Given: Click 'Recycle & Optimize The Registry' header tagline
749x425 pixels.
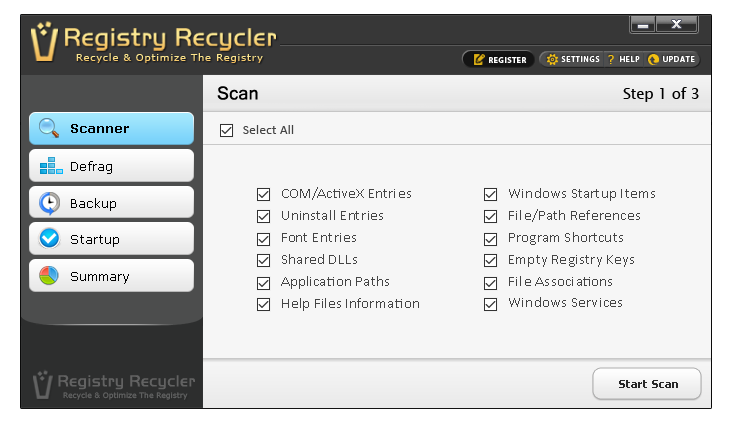Looking at the screenshot, I should (x=170, y=58).
